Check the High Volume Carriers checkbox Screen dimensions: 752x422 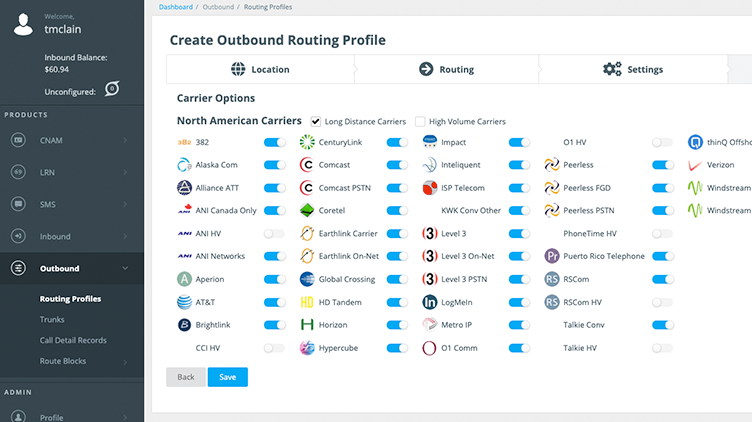click(420, 122)
